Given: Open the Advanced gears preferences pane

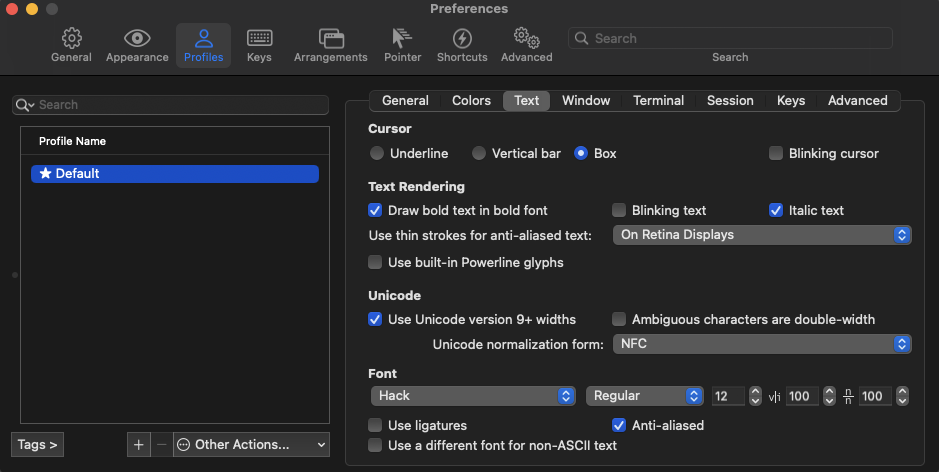Looking at the screenshot, I should pos(526,46).
